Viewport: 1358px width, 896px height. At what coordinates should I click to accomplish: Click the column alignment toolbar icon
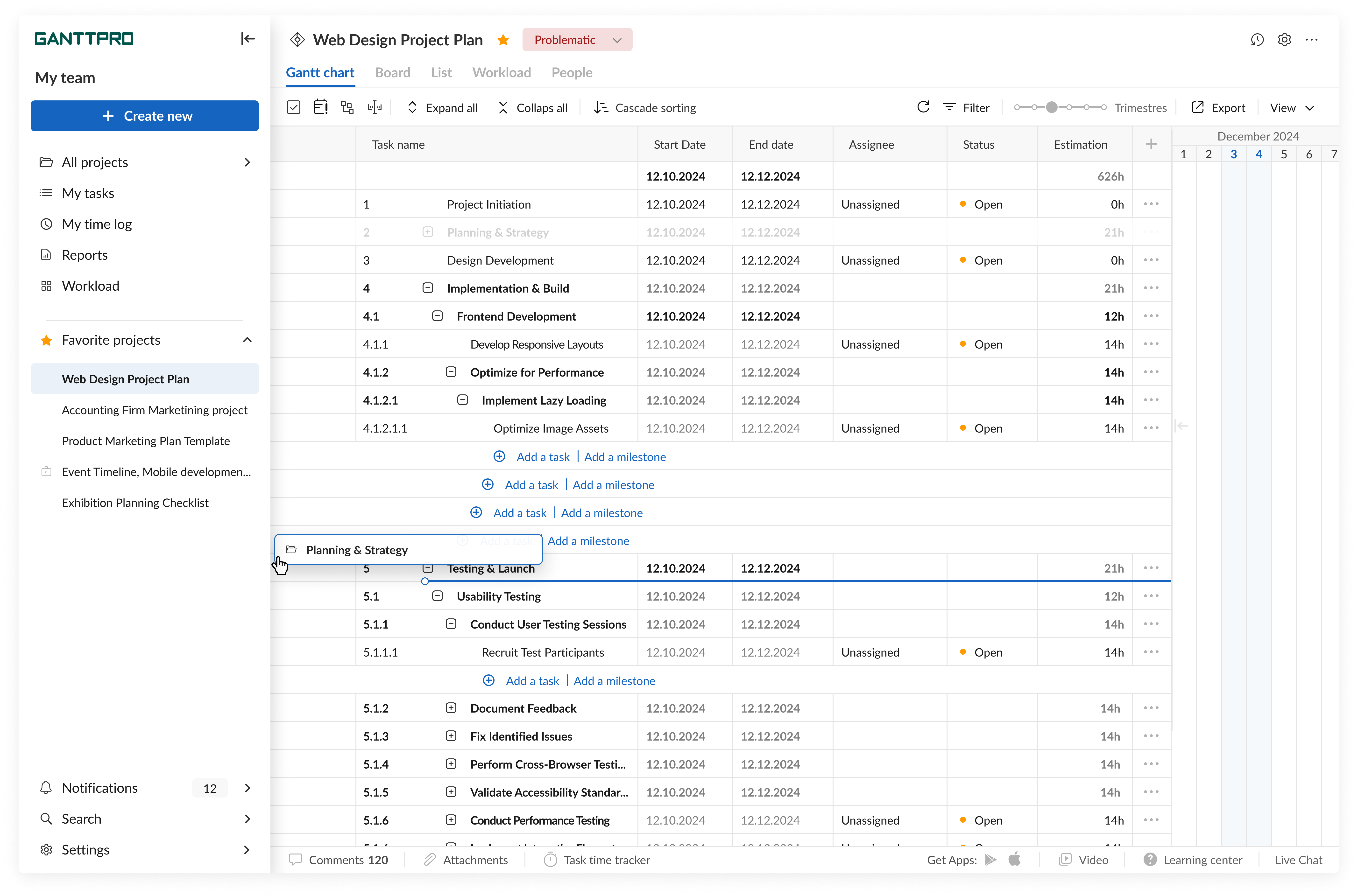click(x=374, y=107)
